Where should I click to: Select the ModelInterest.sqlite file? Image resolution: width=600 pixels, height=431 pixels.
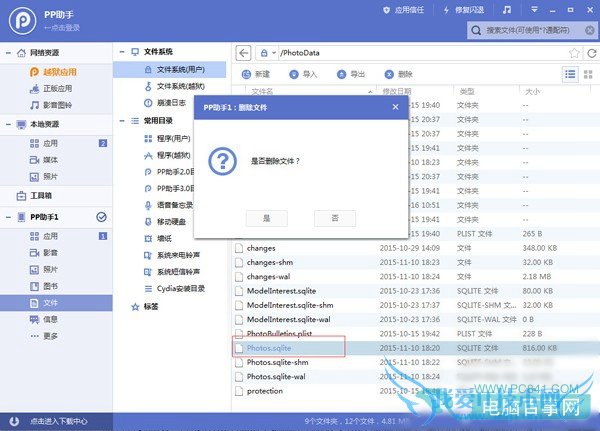[281, 291]
